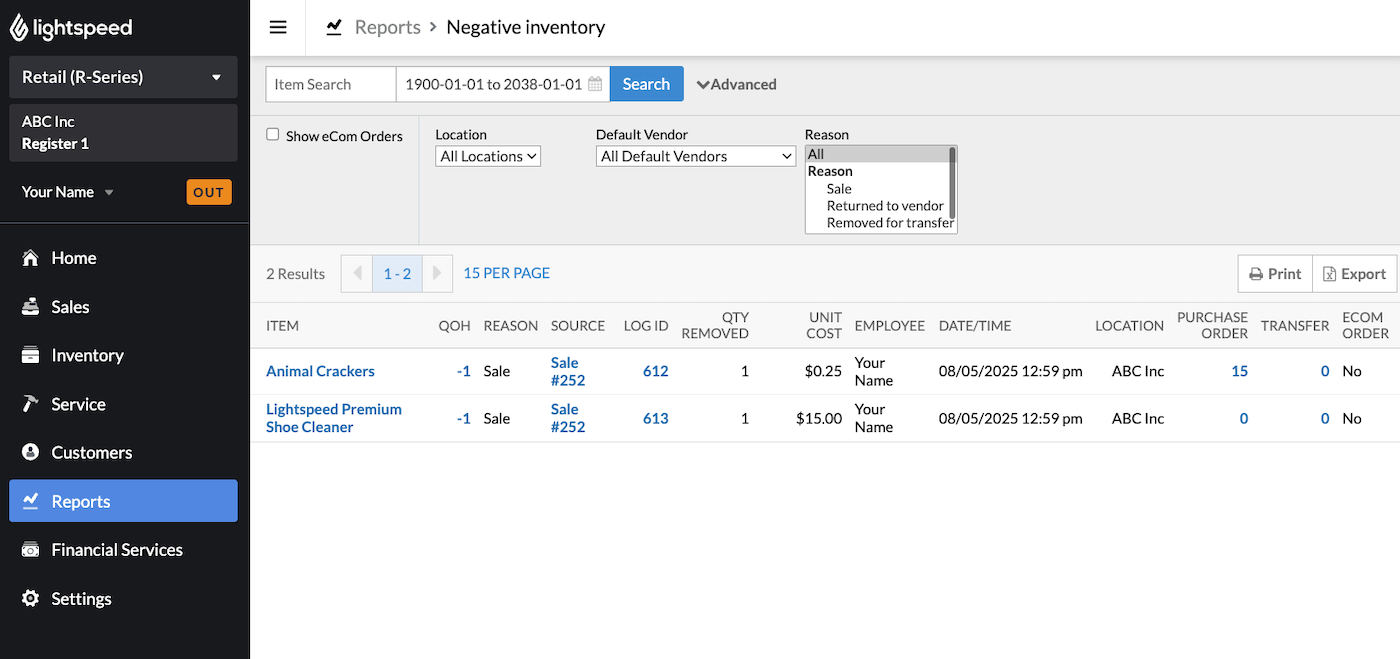Expand the Advanced search options
This screenshot has height=659, width=1400.
click(736, 84)
